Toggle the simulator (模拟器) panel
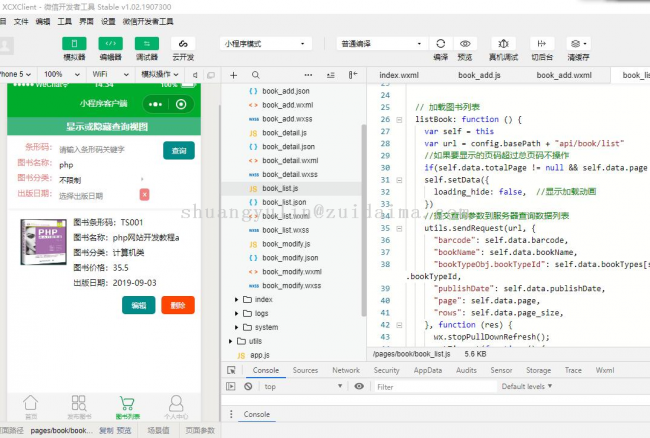The image size is (650, 438). pyautogui.click(x=75, y=44)
